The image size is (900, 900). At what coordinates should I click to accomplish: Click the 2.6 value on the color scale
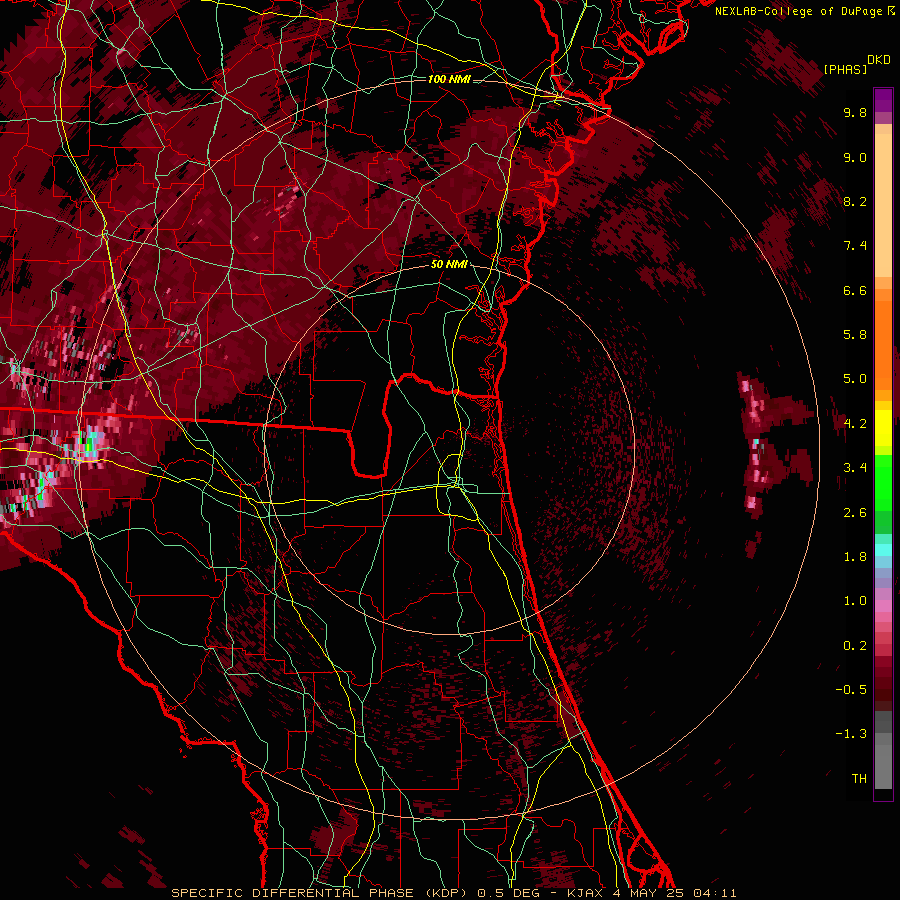click(x=855, y=512)
